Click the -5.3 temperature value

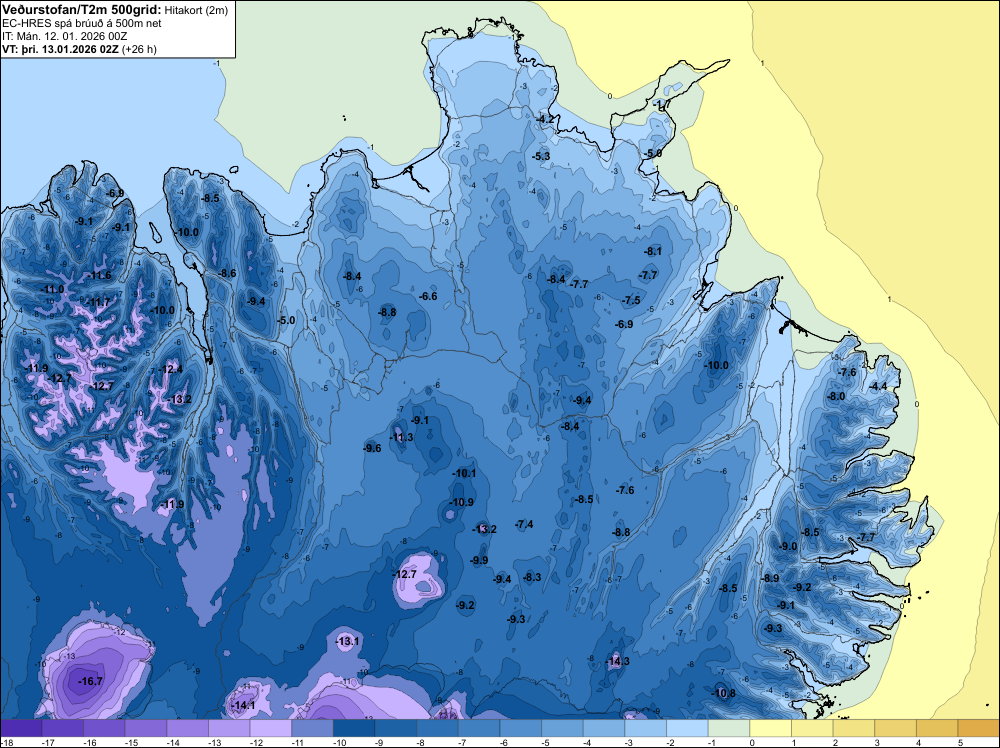click(541, 156)
